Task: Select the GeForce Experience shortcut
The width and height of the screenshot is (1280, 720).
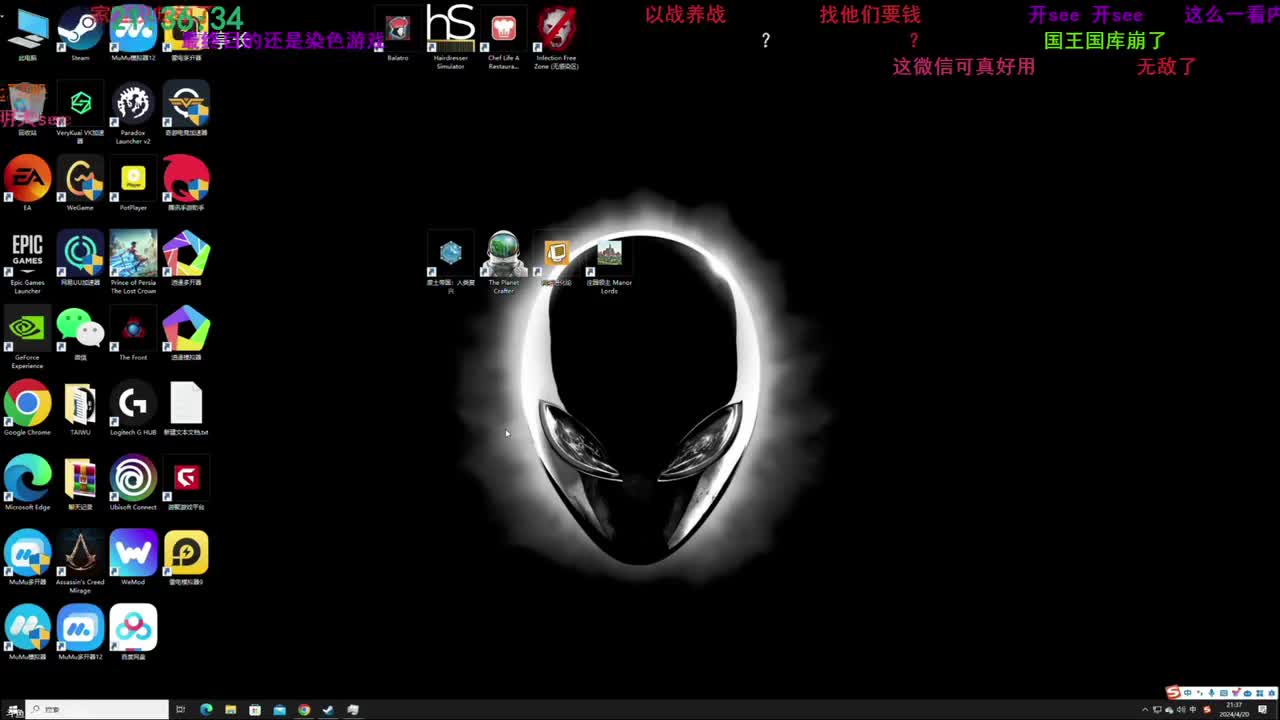Action: tap(27, 338)
